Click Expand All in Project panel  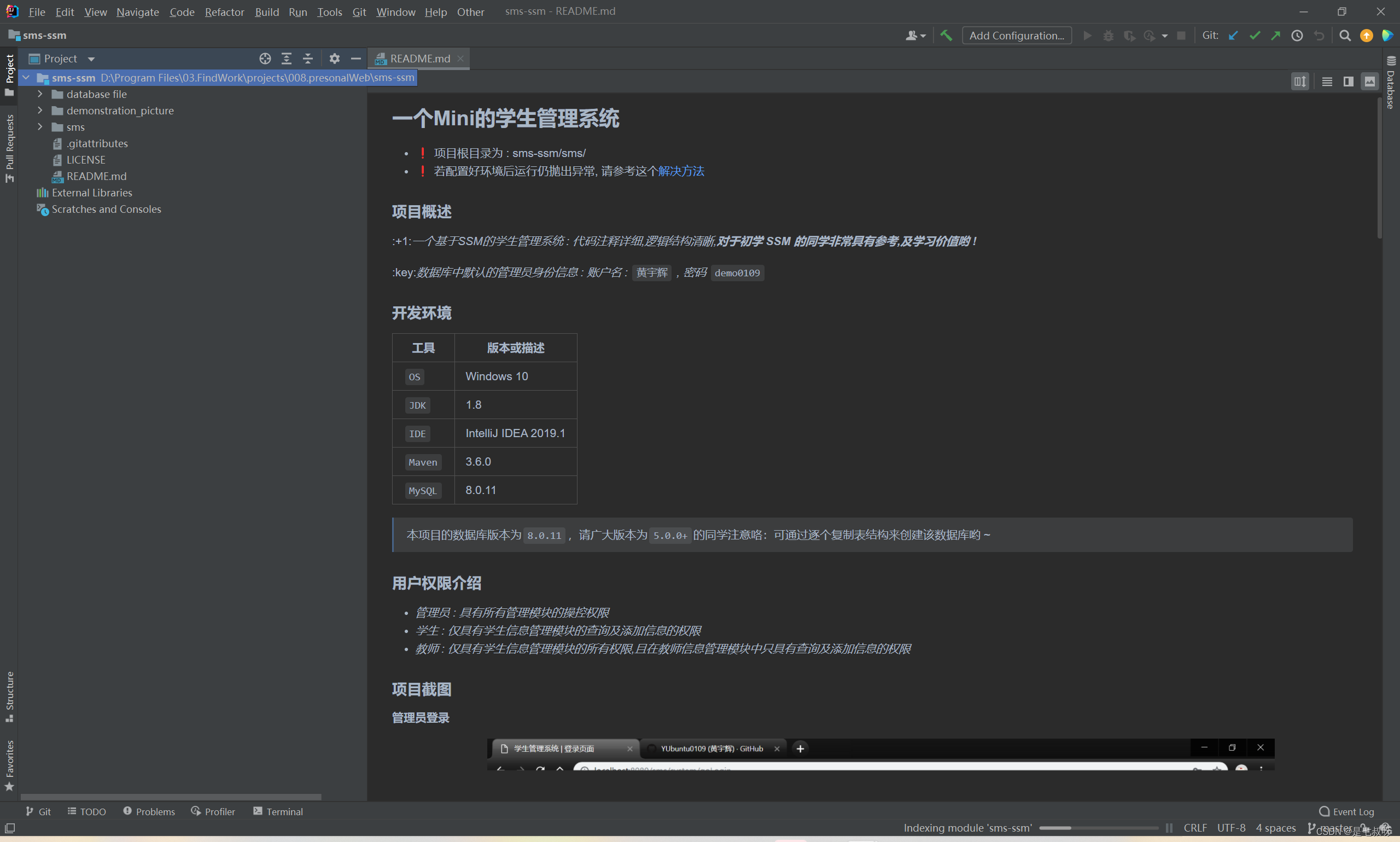[x=287, y=59]
